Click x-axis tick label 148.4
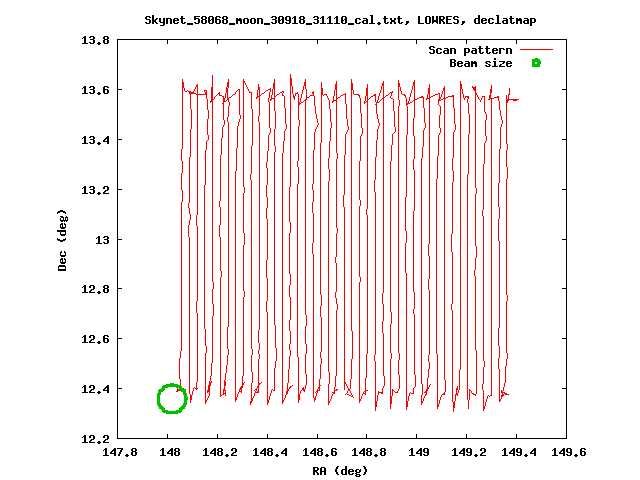This screenshot has width=640, height=480. click(x=269, y=452)
